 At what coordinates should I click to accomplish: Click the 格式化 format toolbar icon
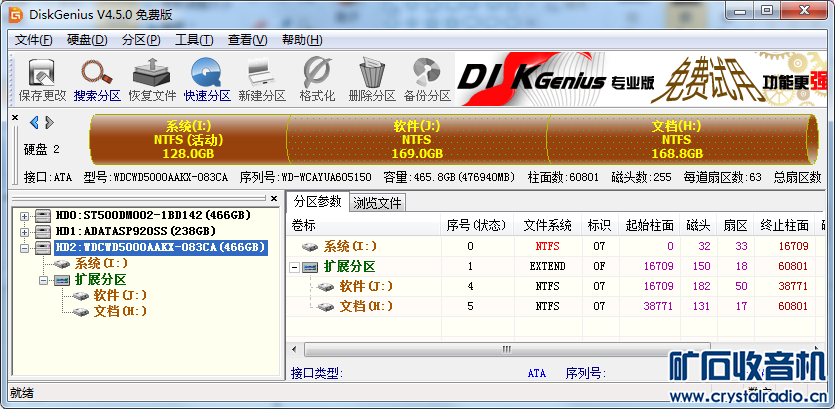pos(317,80)
